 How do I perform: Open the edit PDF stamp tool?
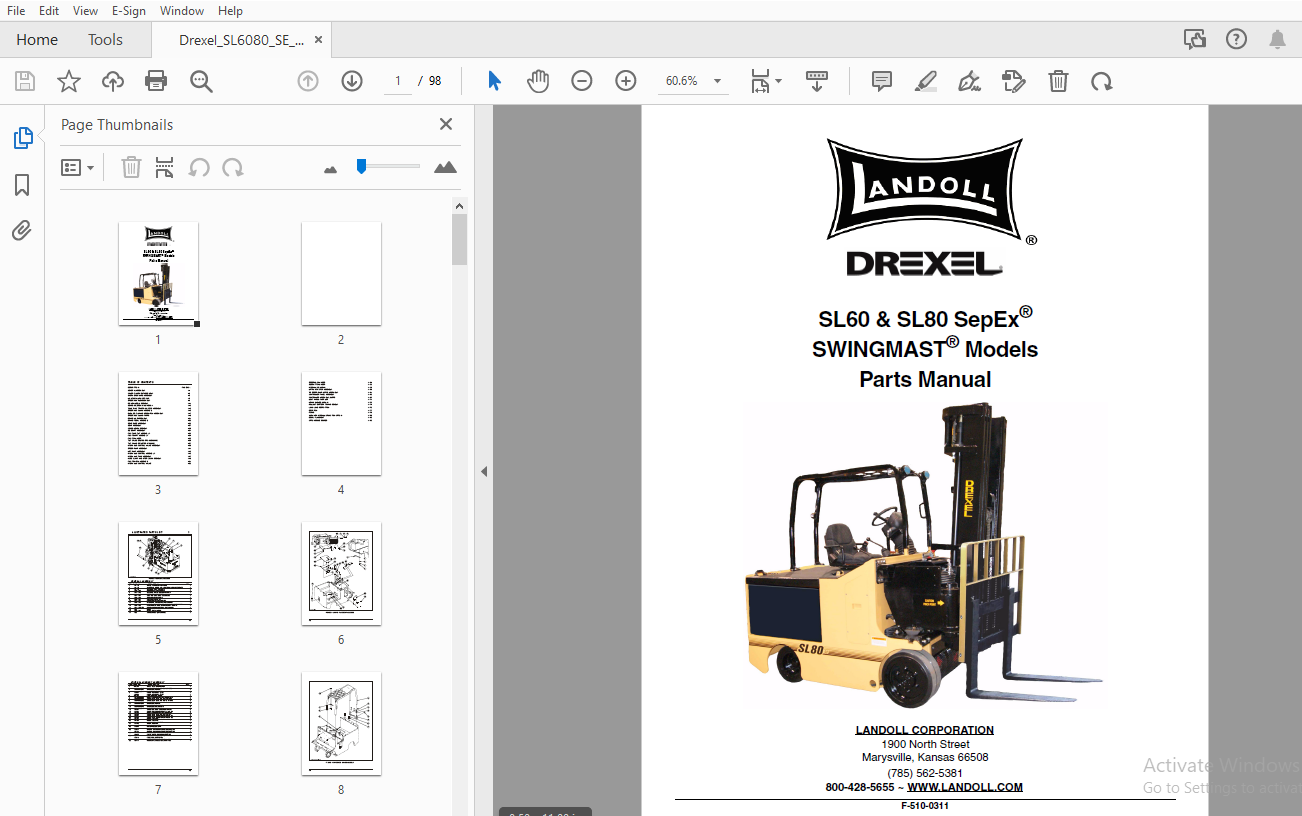[1014, 81]
